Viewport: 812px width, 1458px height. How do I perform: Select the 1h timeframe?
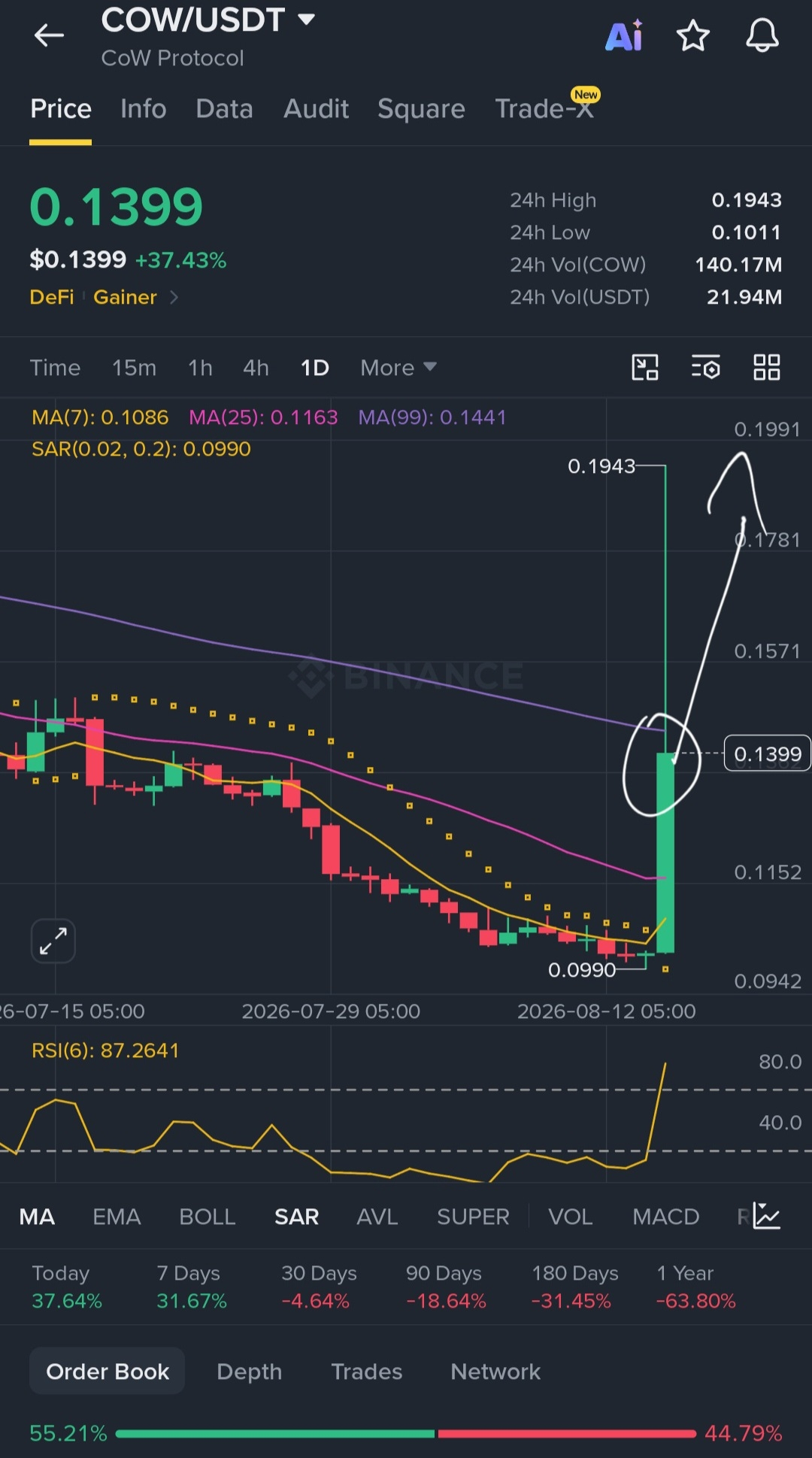point(200,368)
